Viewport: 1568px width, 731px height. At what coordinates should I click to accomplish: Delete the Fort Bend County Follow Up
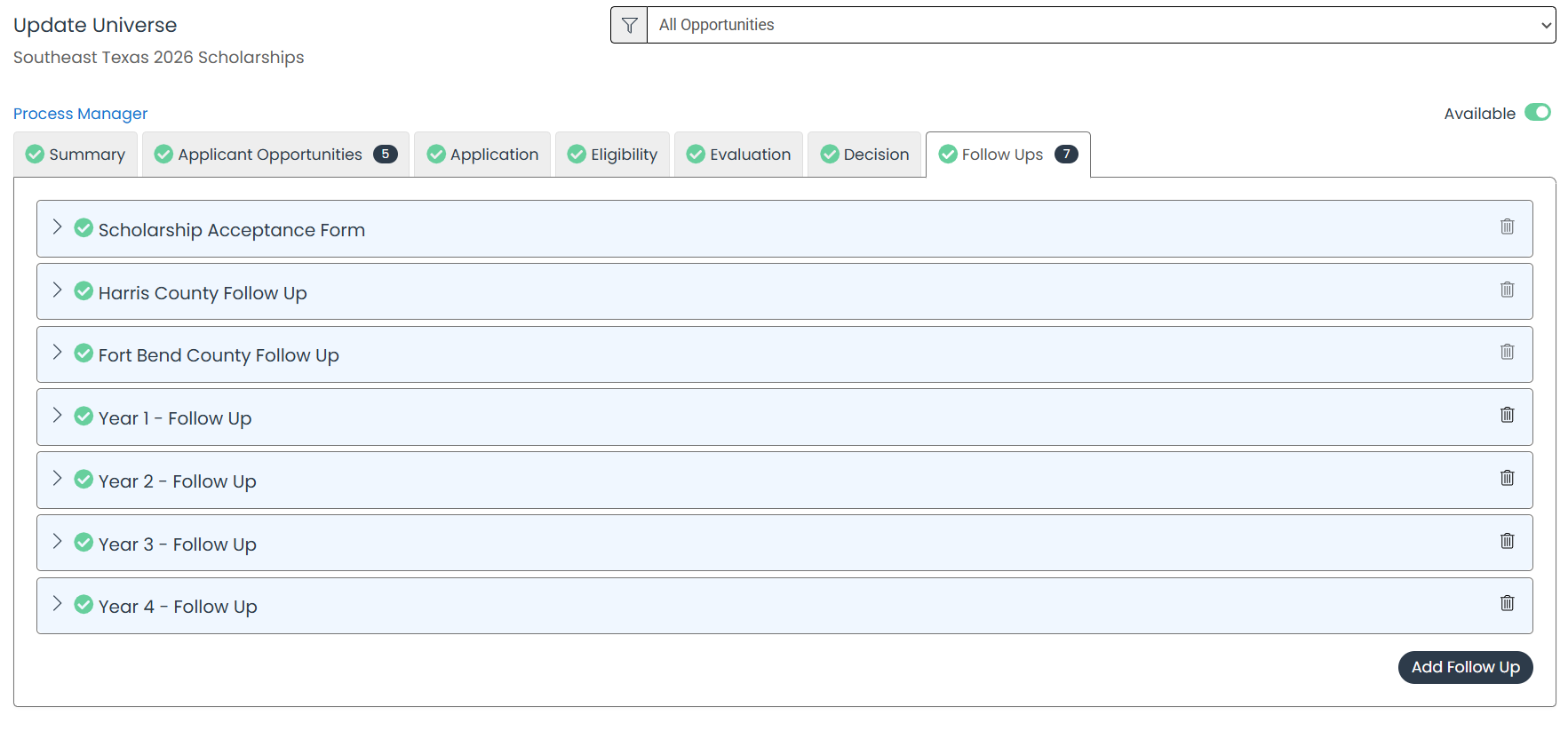click(1508, 352)
